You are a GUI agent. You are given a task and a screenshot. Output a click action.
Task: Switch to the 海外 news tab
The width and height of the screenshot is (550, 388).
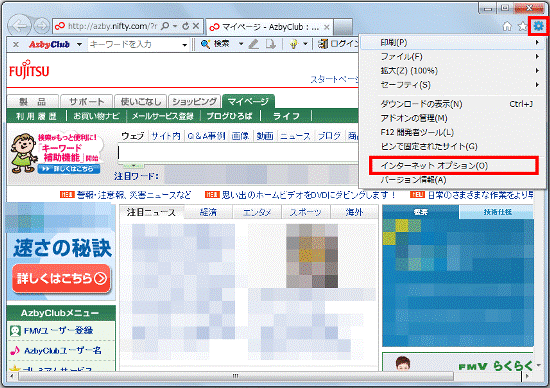point(354,212)
